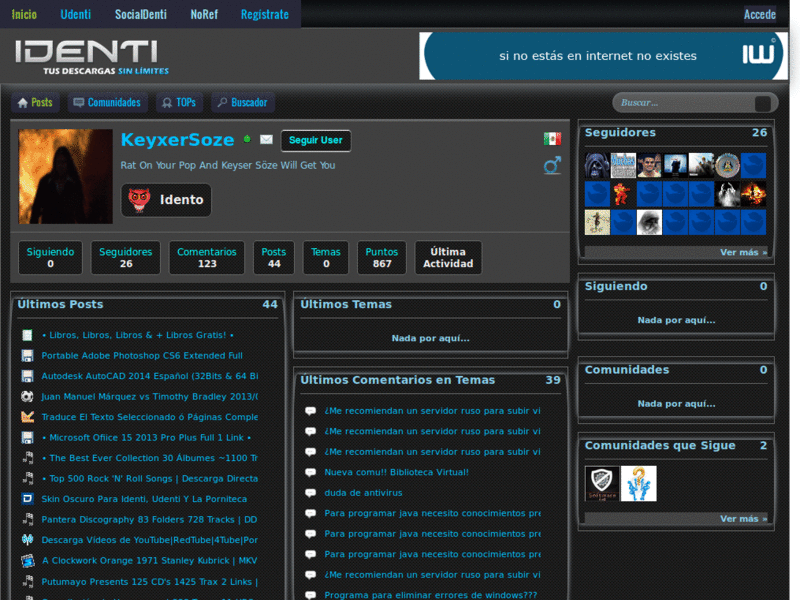Click the Últimos Posts panel heading
The image size is (800, 600).
click(x=60, y=304)
